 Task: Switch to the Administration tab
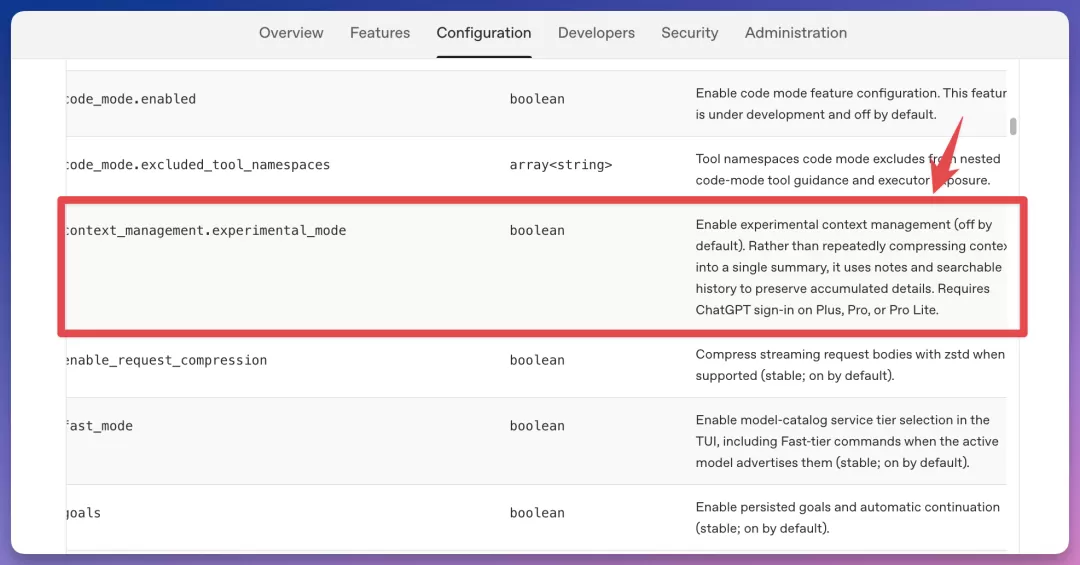coord(796,33)
